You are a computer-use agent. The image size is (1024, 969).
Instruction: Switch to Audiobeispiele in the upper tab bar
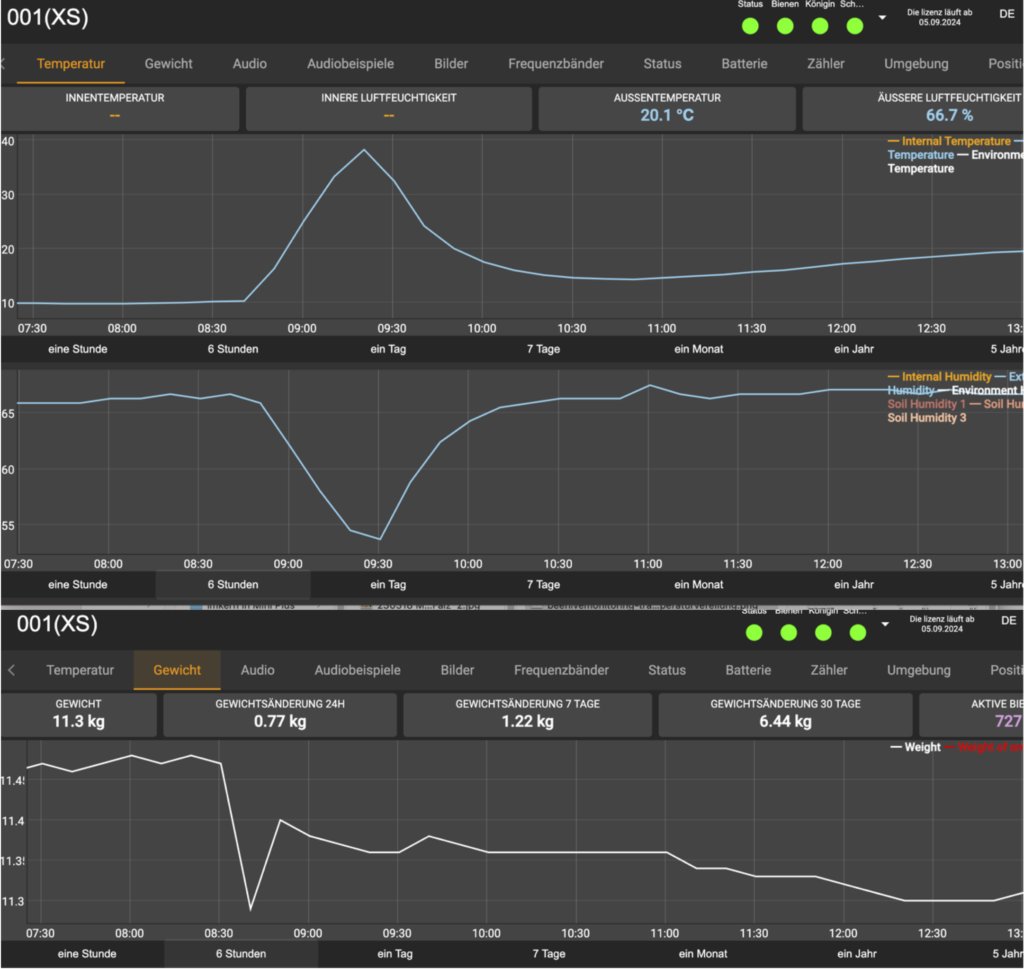click(350, 64)
